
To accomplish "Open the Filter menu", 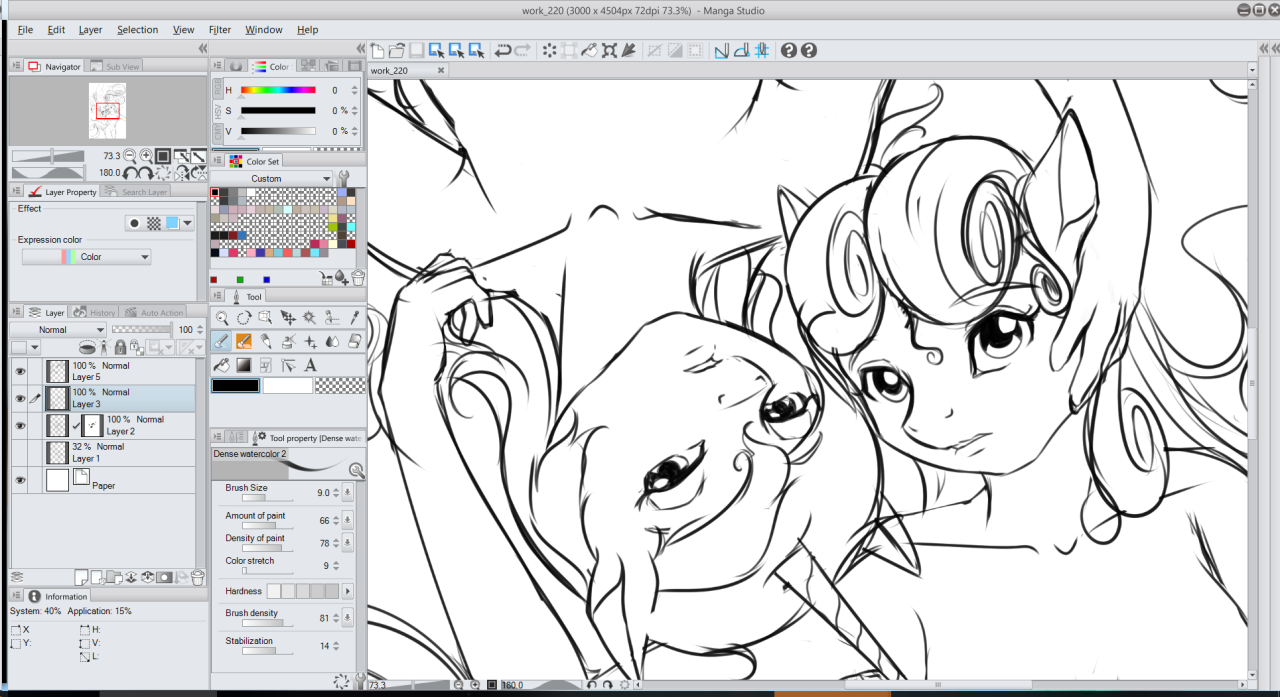I will pos(220,30).
